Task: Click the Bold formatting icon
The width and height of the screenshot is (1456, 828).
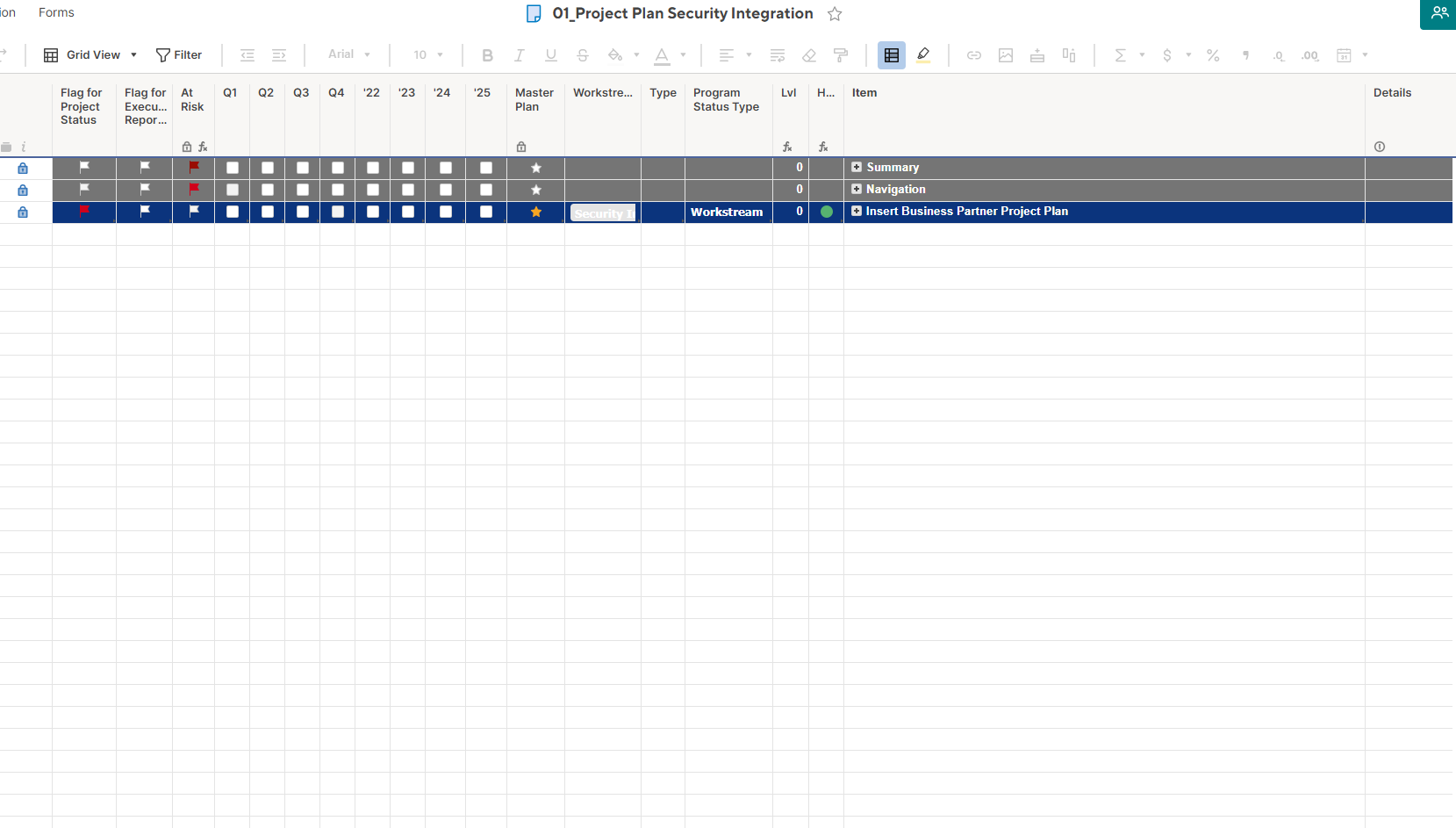Action: click(487, 55)
